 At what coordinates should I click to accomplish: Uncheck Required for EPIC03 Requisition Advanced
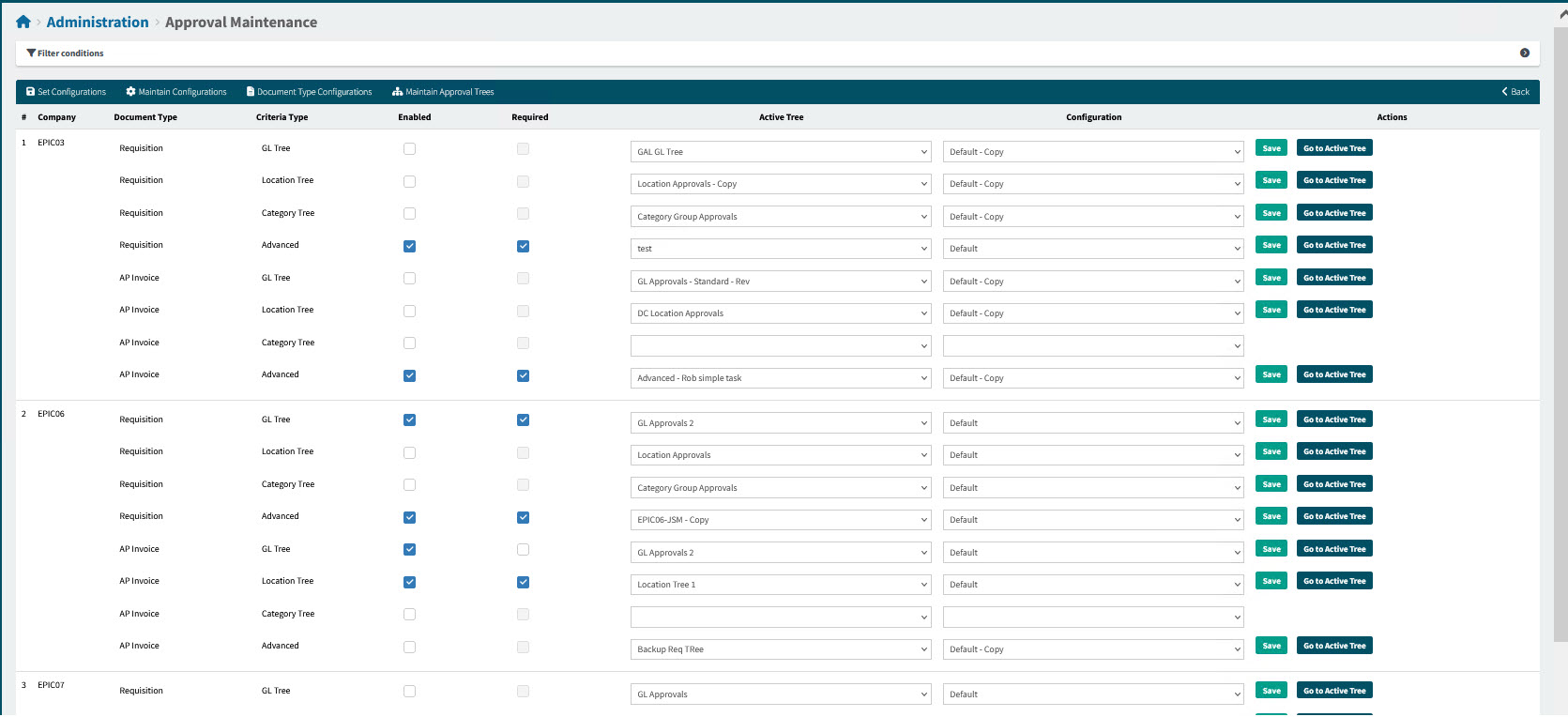[x=523, y=247]
